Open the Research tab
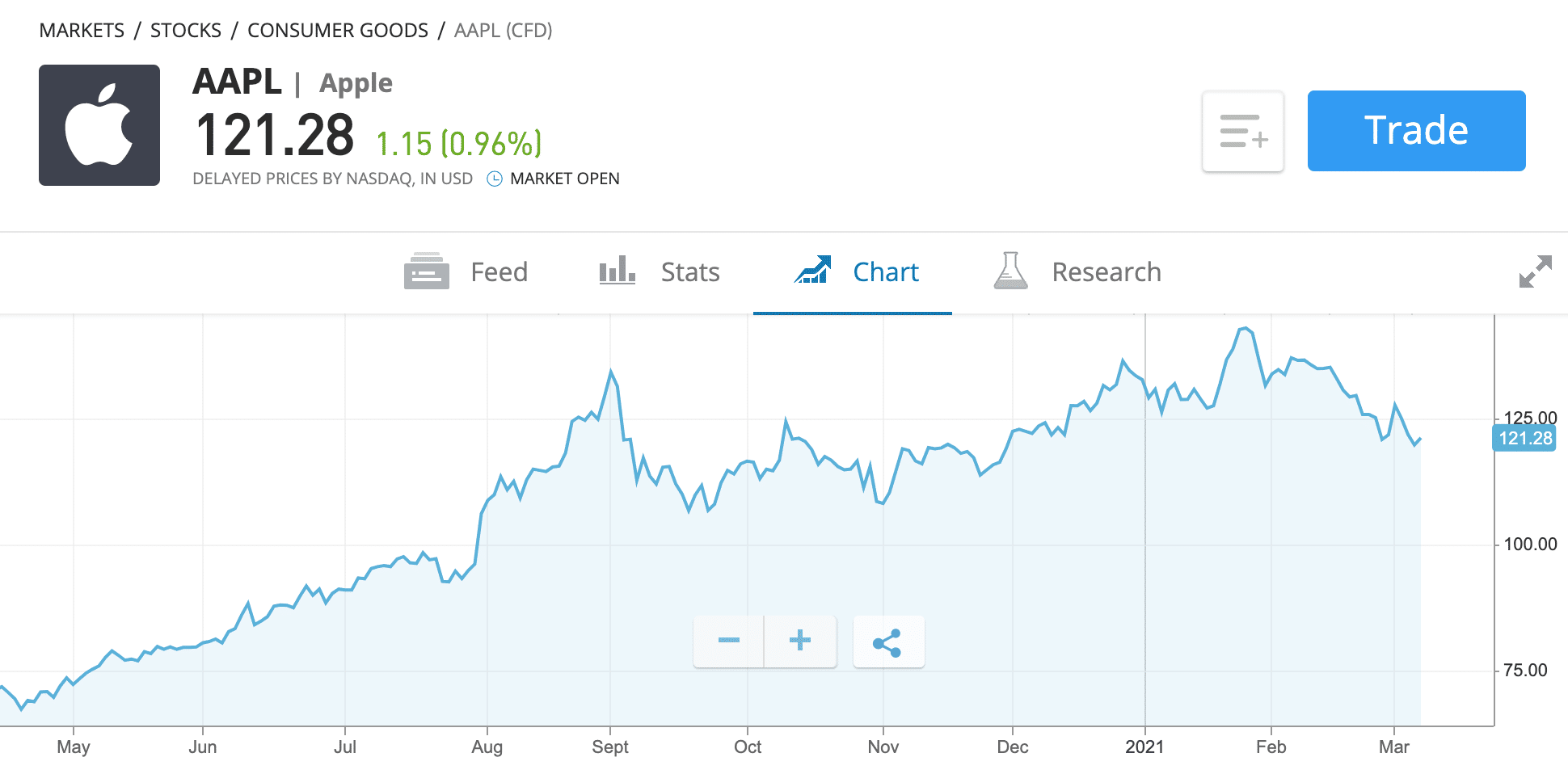This screenshot has height=774, width=1568. point(1077,272)
